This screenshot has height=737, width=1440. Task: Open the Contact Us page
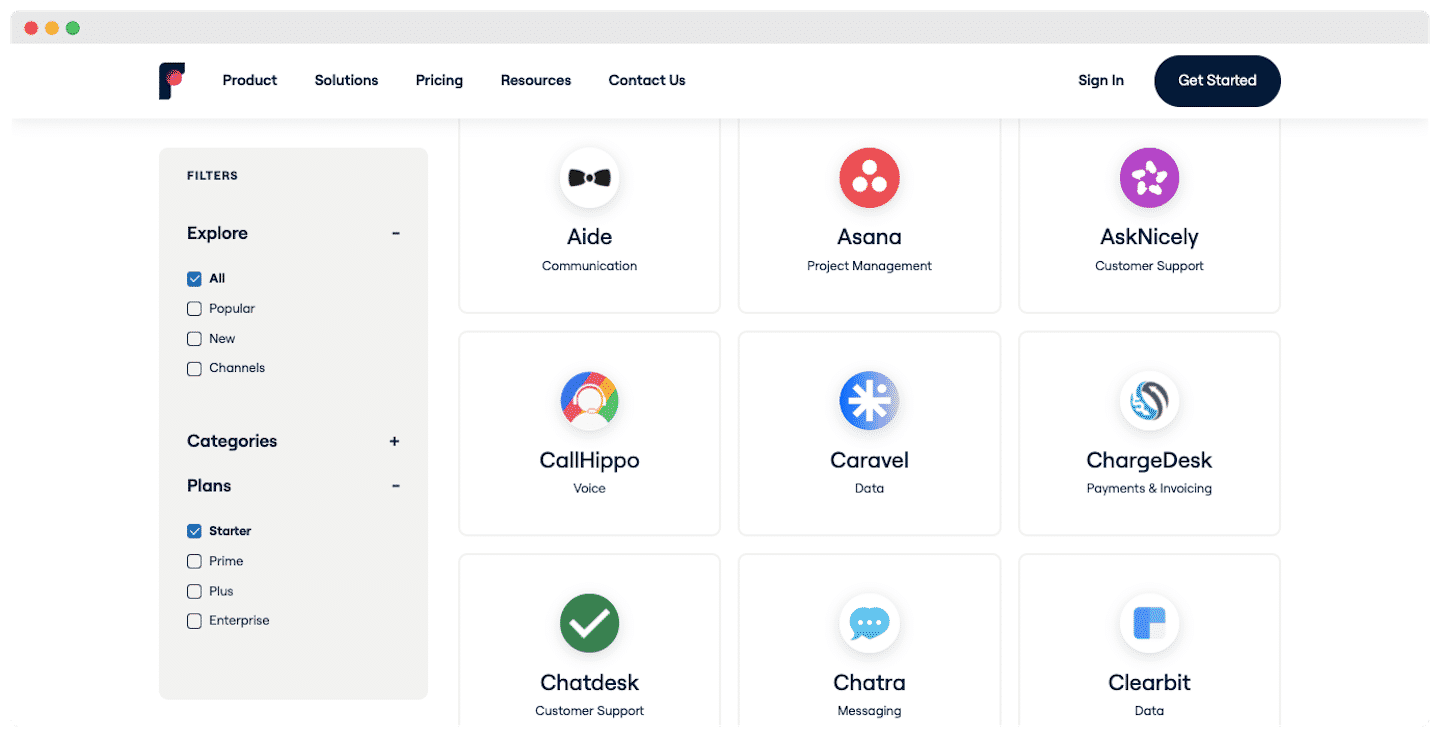coord(647,80)
